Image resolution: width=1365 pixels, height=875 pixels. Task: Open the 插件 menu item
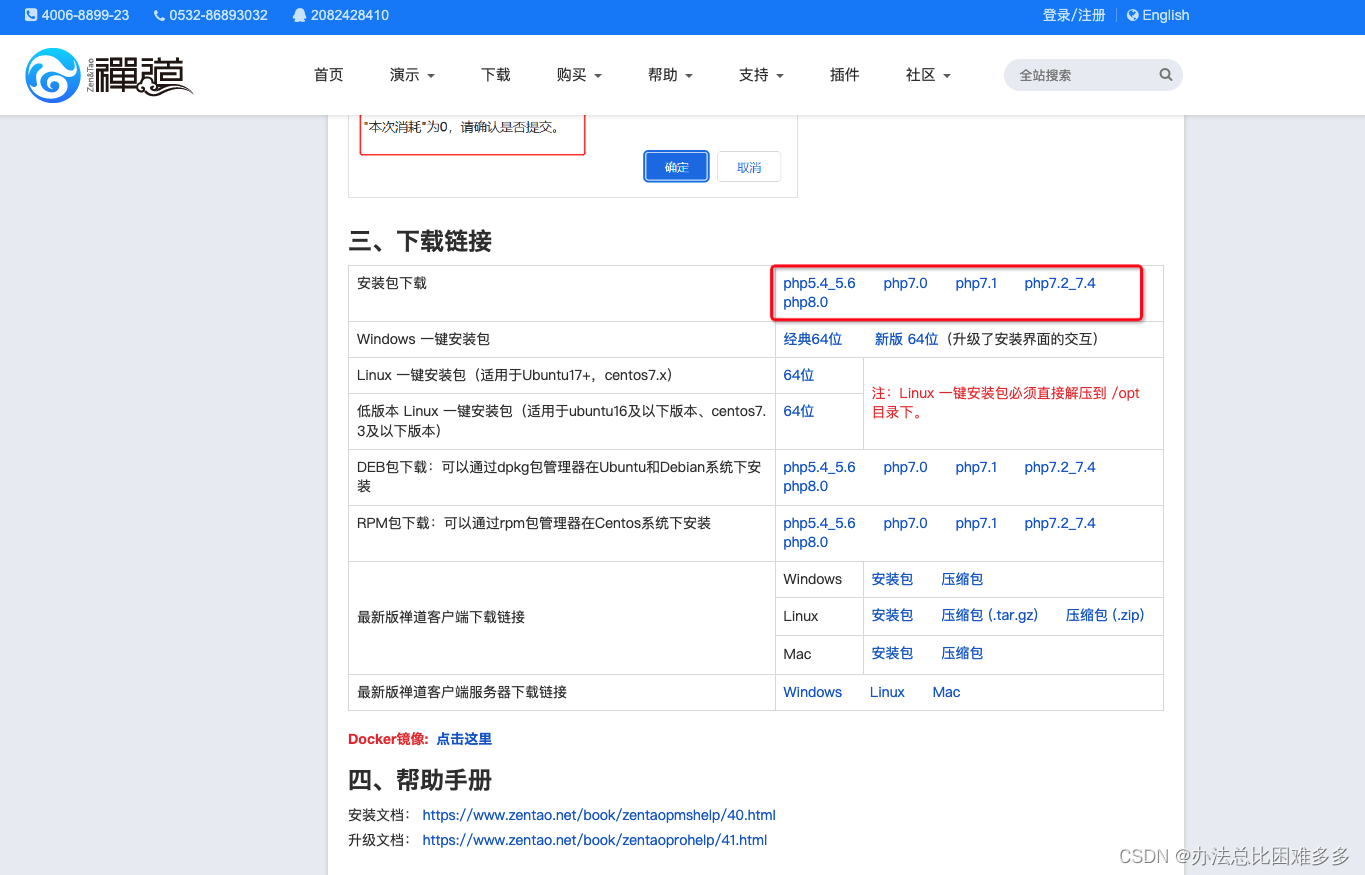(844, 75)
